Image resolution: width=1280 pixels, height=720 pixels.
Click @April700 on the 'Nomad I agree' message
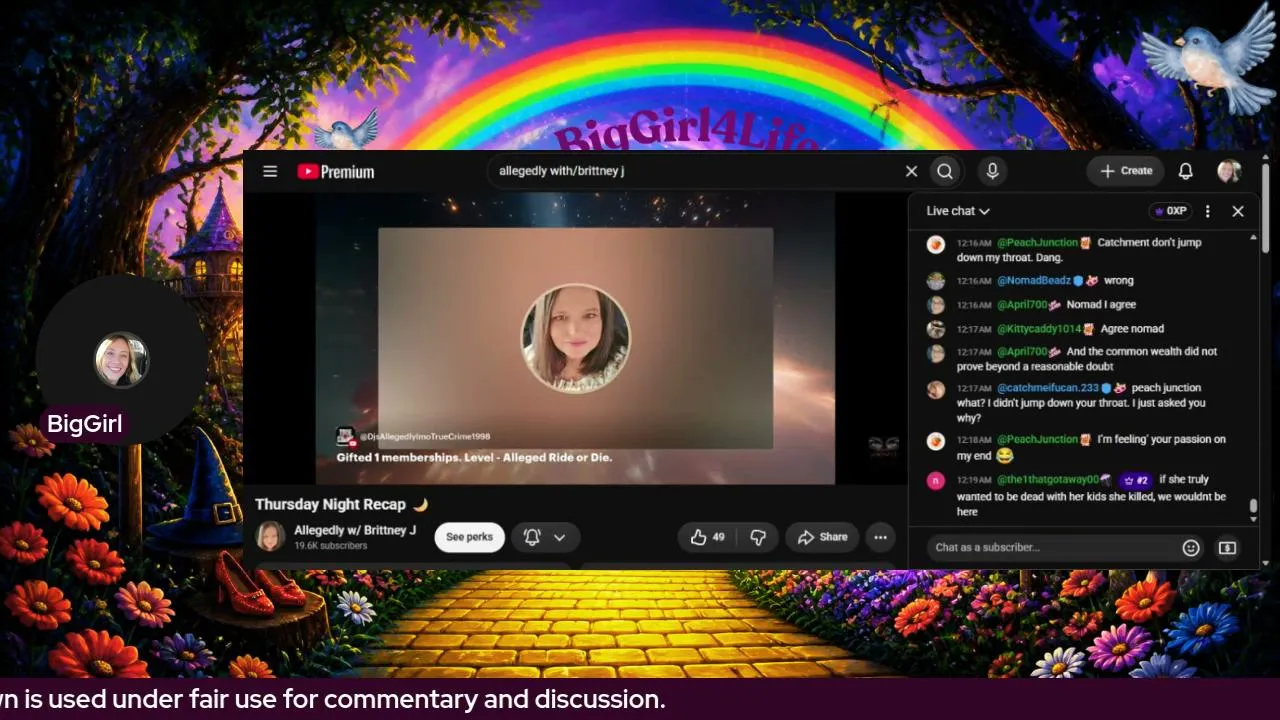pos(1022,305)
